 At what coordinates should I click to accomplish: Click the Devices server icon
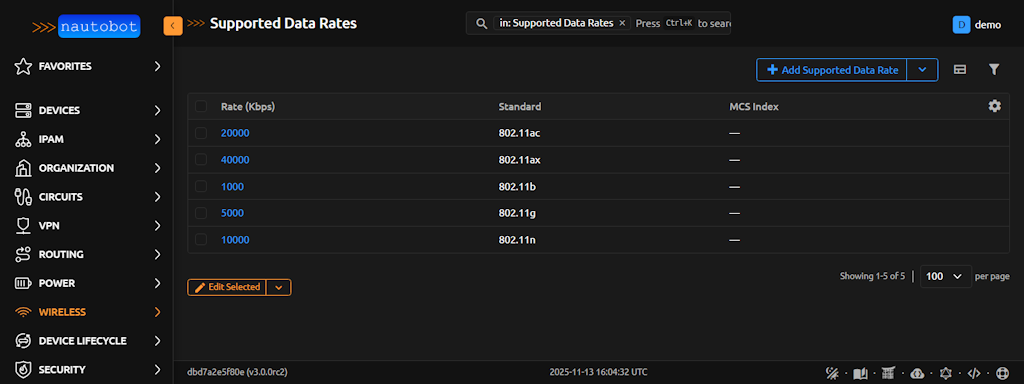(x=23, y=110)
